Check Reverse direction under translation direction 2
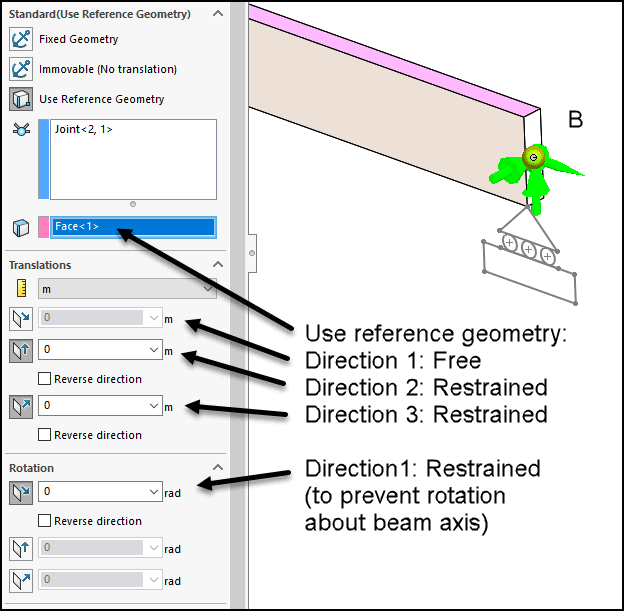624x611 pixels. [44, 378]
